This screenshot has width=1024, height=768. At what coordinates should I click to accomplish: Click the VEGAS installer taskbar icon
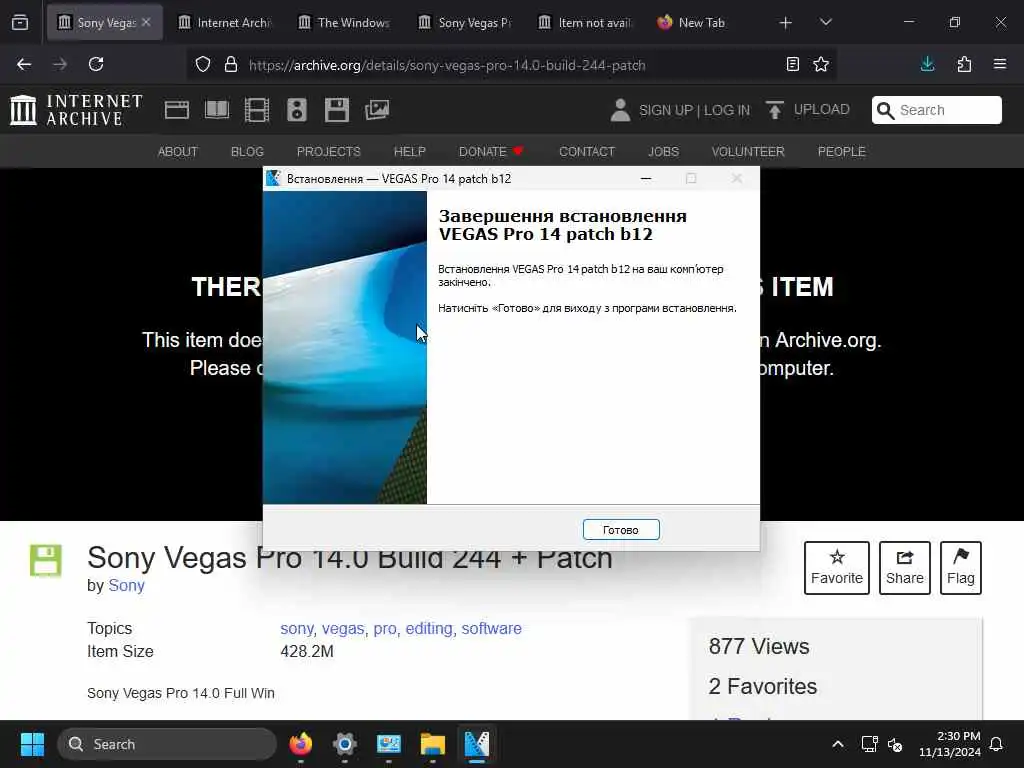(477, 744)
